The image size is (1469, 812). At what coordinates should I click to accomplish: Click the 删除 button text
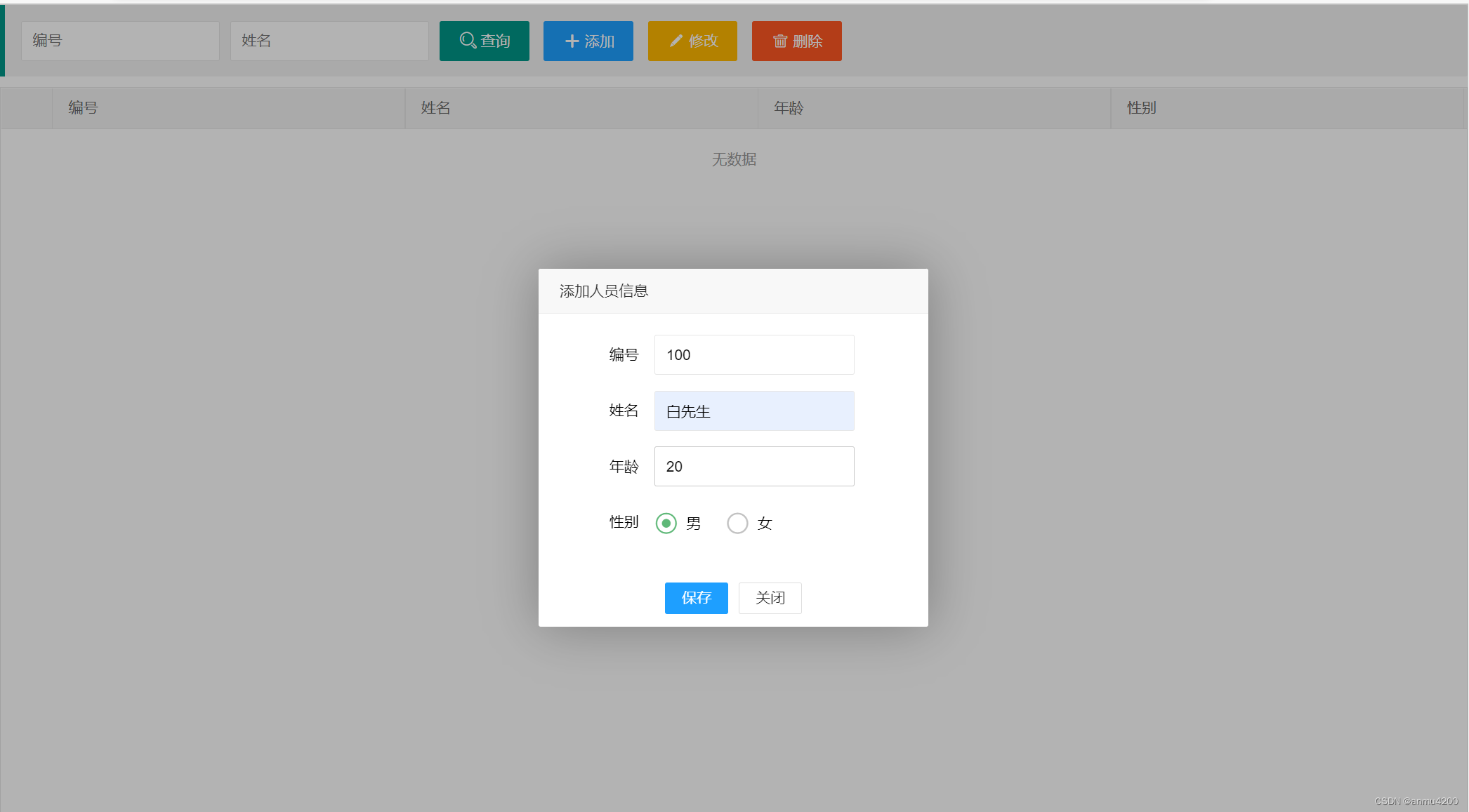point(808,41)
